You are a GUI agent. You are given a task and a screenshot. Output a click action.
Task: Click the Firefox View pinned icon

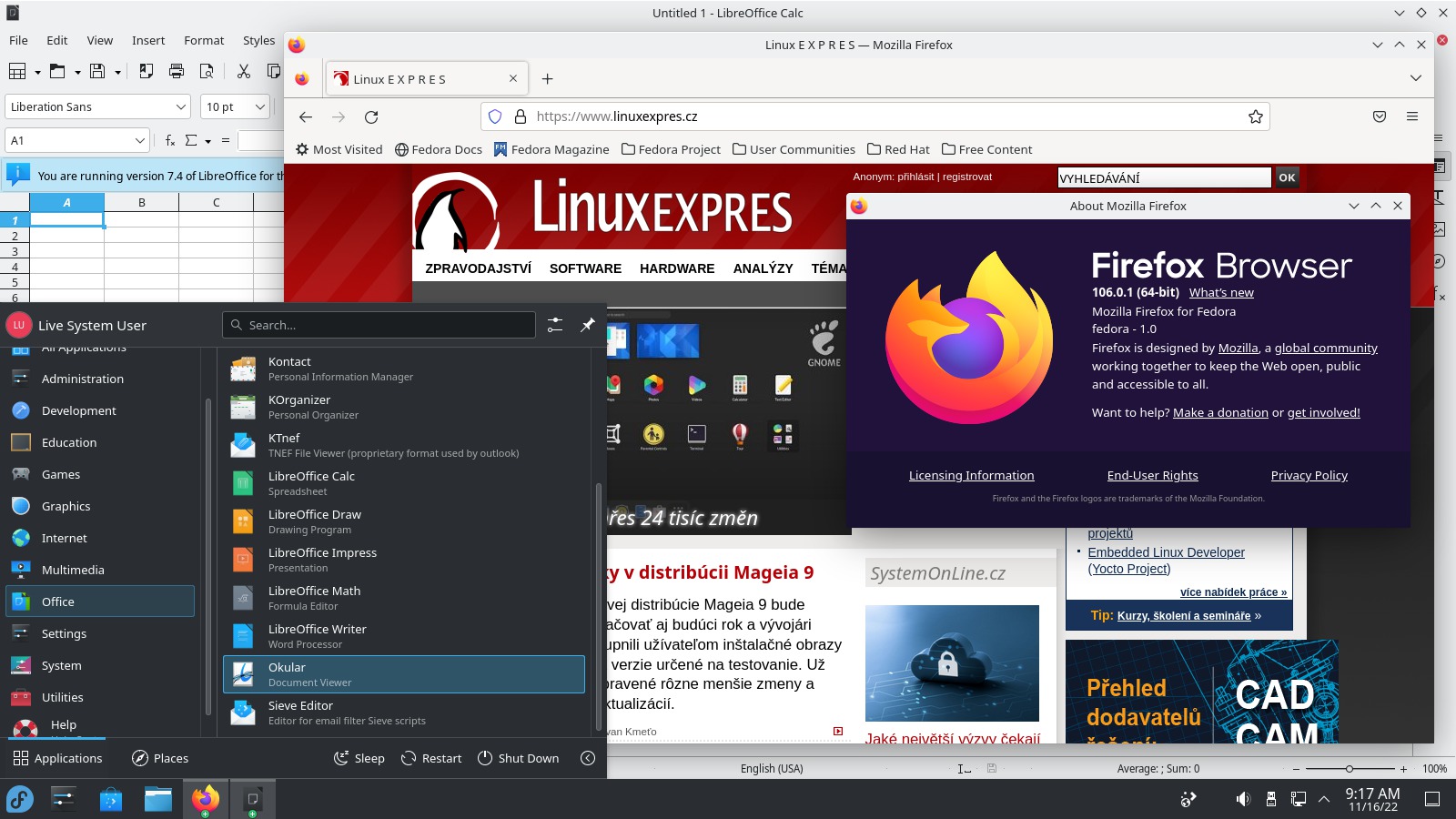(x=302, y=79)
